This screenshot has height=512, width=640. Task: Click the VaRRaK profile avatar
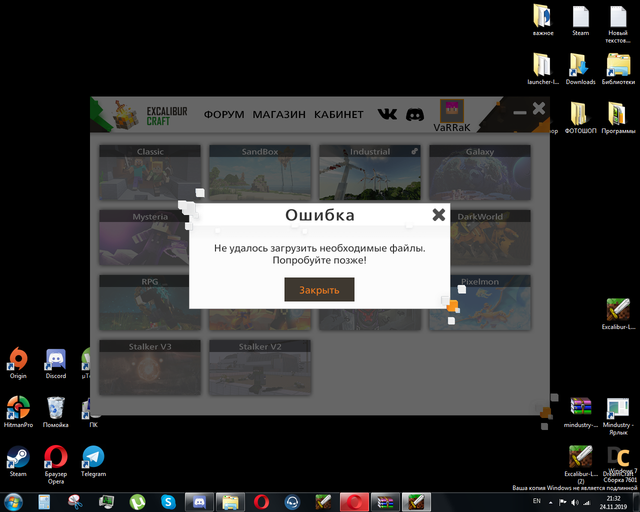[x=451, y=111]
